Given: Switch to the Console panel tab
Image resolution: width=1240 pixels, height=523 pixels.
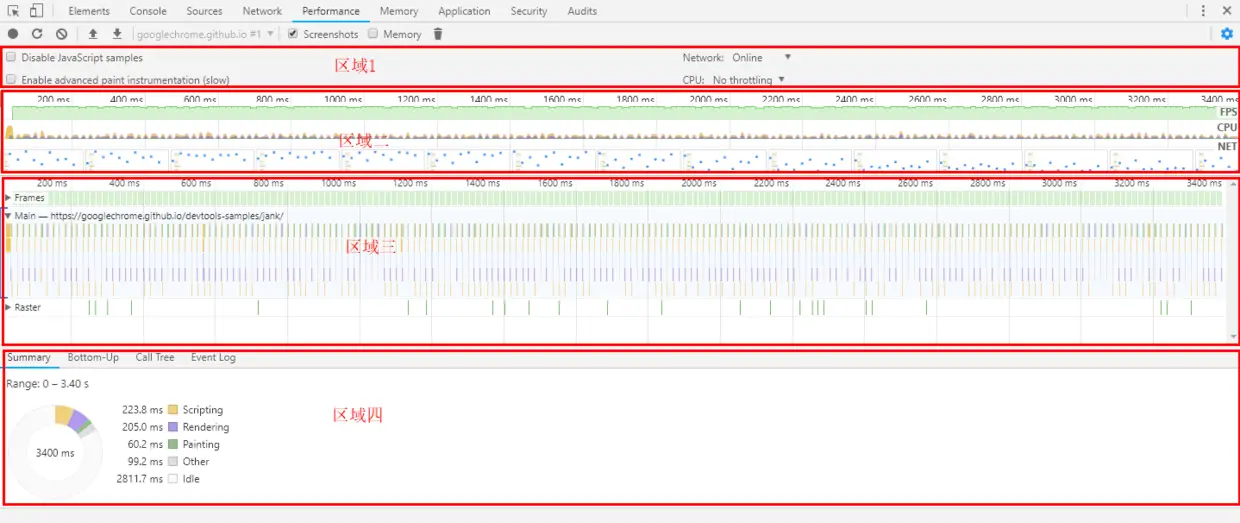Looking at the screenshot, I should pyautogui.click(x=148, y=11).
